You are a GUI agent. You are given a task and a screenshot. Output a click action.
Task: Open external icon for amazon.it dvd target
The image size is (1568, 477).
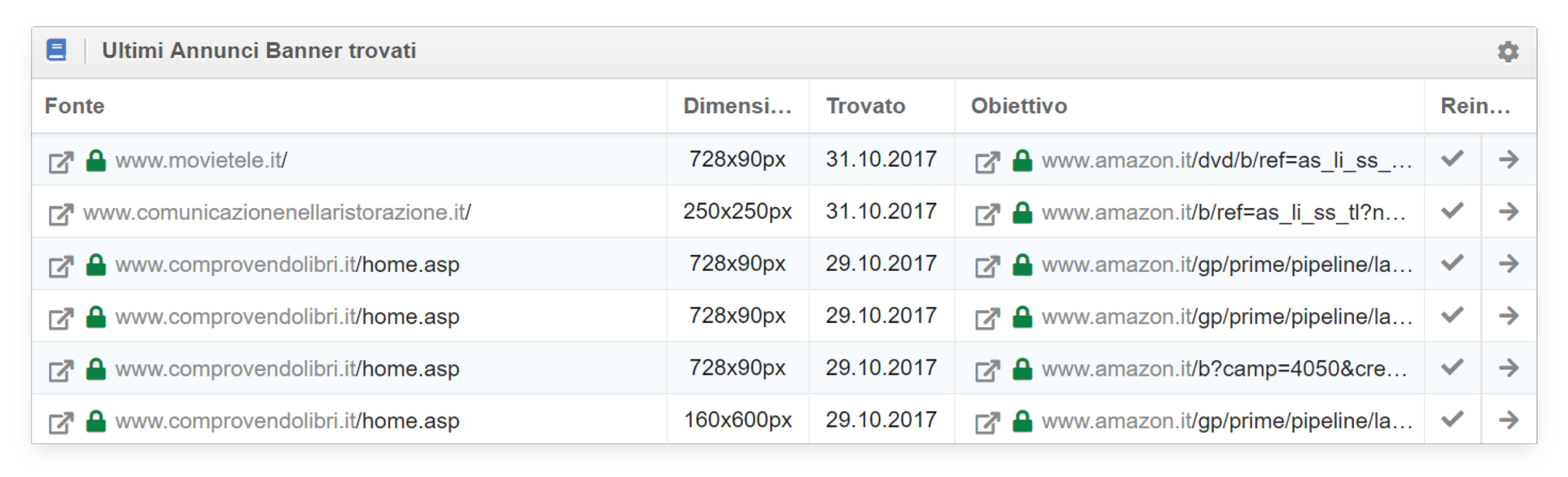tap(987, 162)
